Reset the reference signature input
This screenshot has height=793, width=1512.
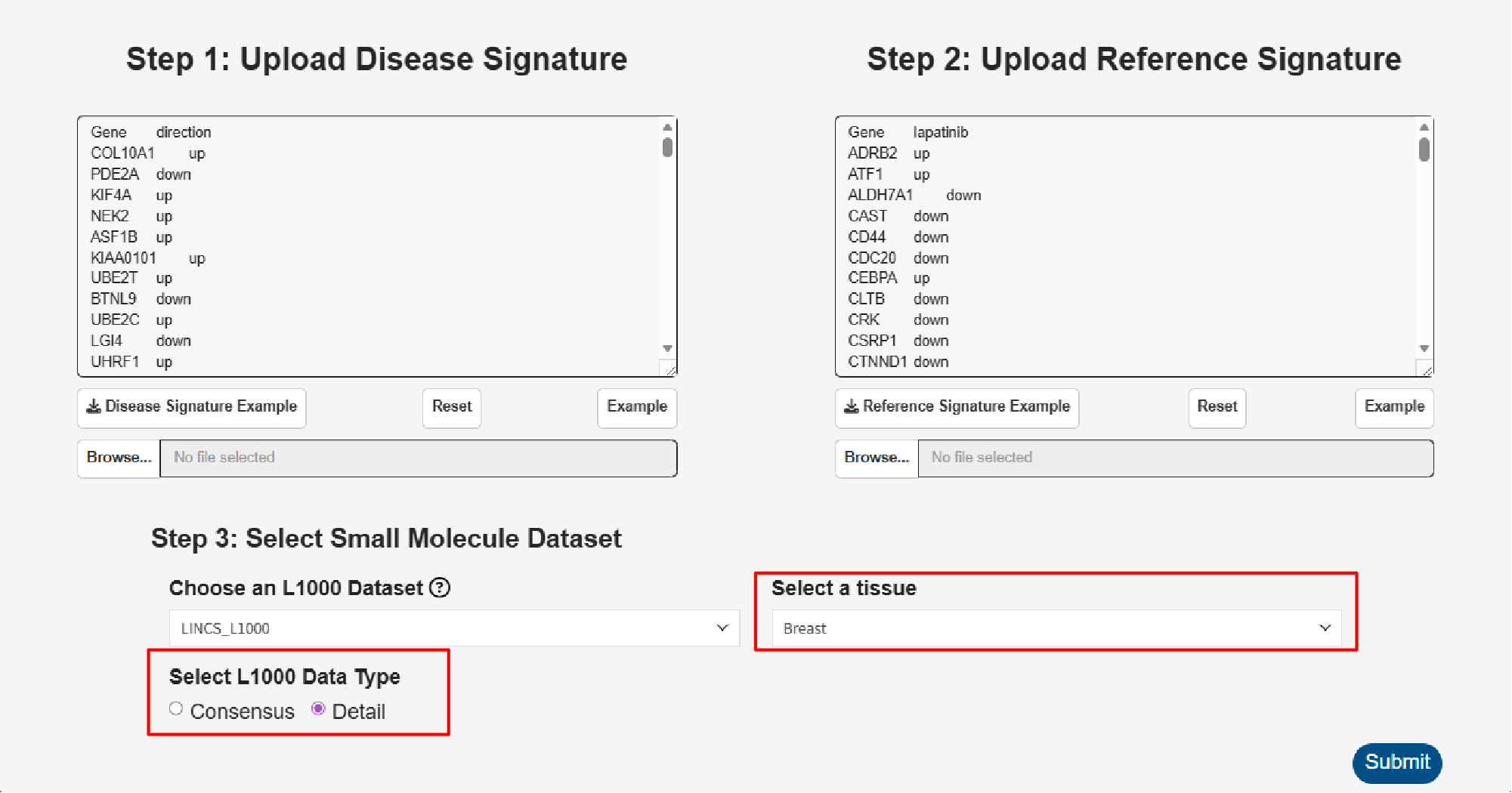(x=1217, y=407)
